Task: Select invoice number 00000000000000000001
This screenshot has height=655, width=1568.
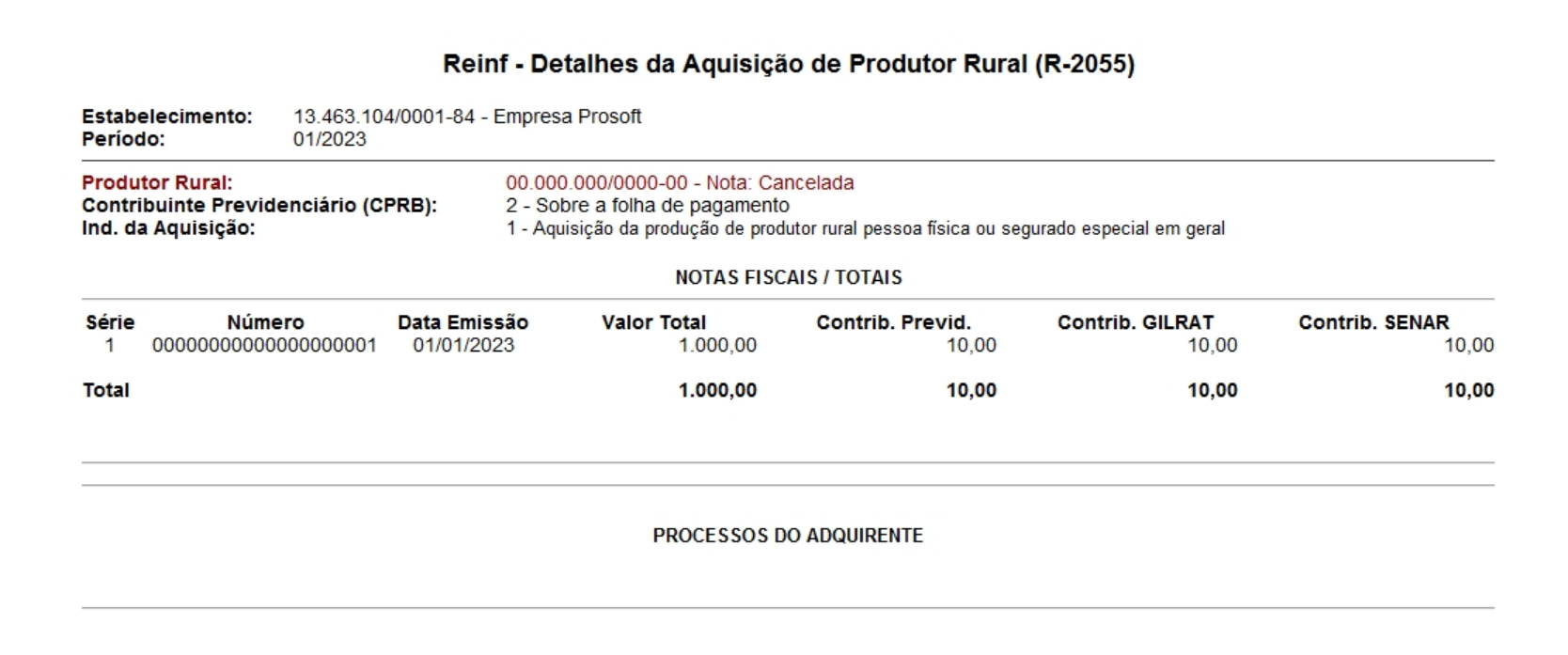Action: (x=264, y=345)
